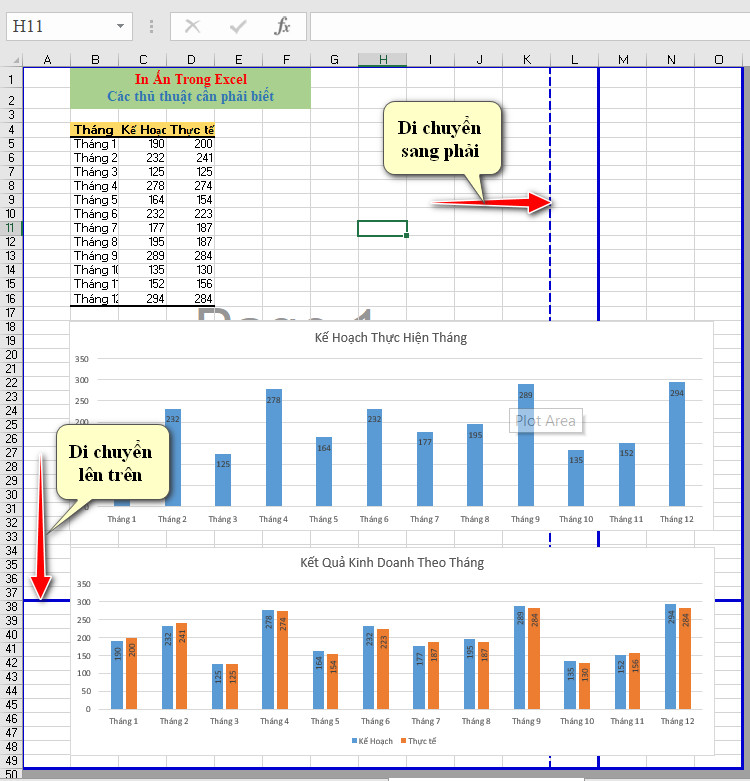Click the formula bar resize dots handle
This screenshot has height=781, width=750.
pos(151,26)
